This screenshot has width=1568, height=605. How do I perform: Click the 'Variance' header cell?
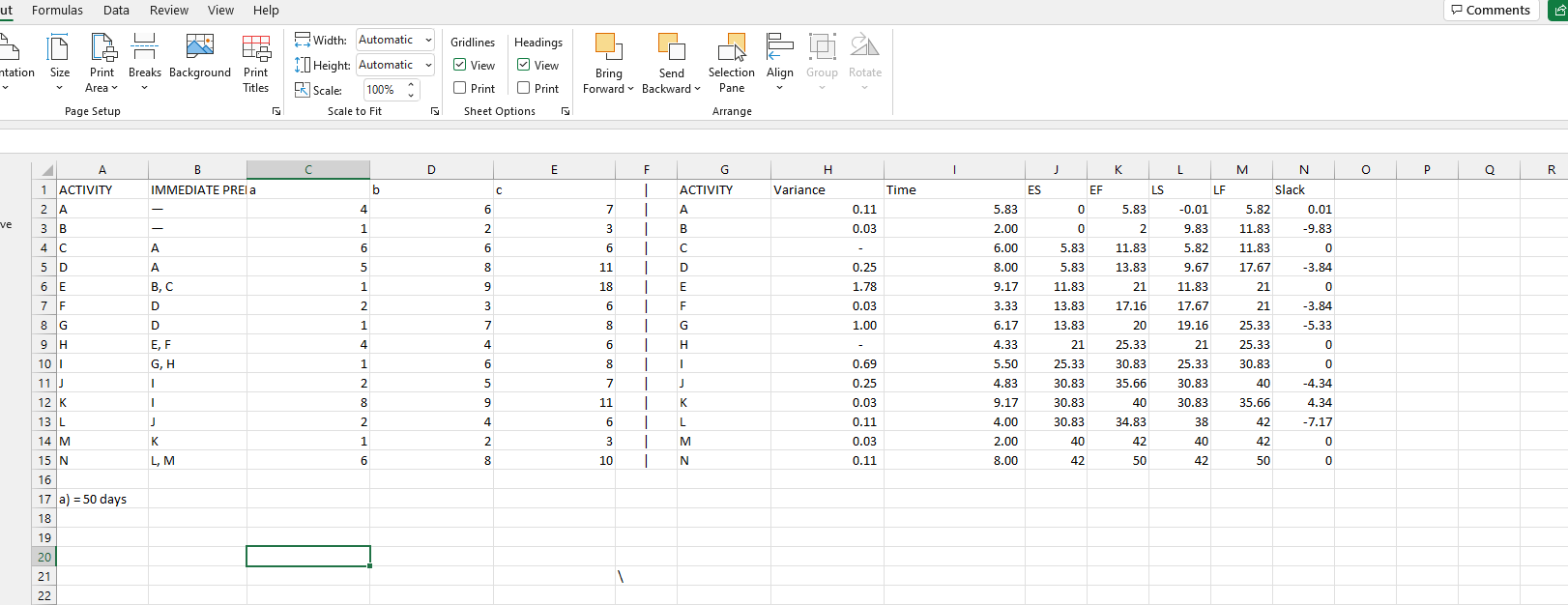click(x=827, y=189)
